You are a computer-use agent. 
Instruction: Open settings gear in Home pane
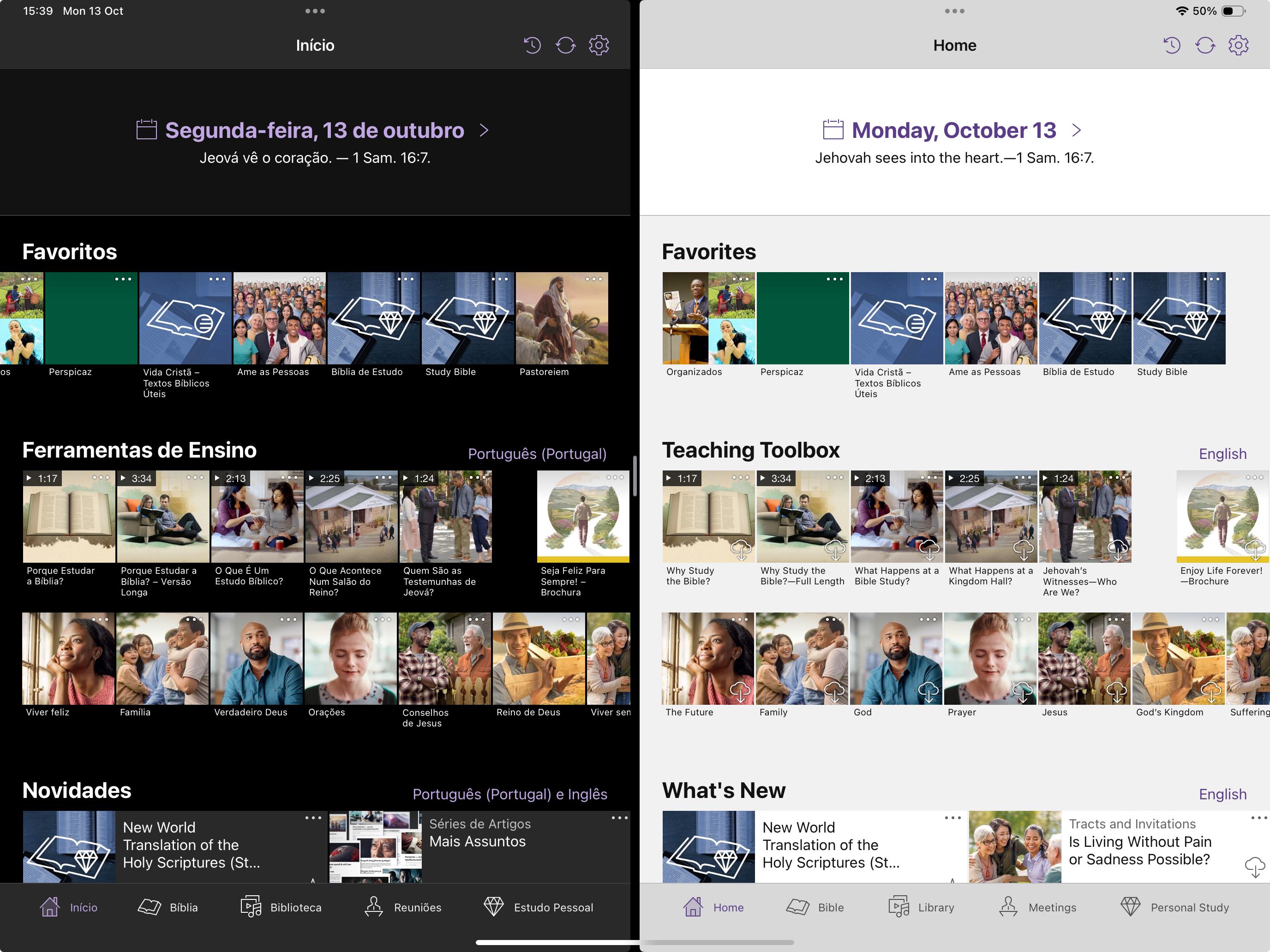click(1238, 45)
